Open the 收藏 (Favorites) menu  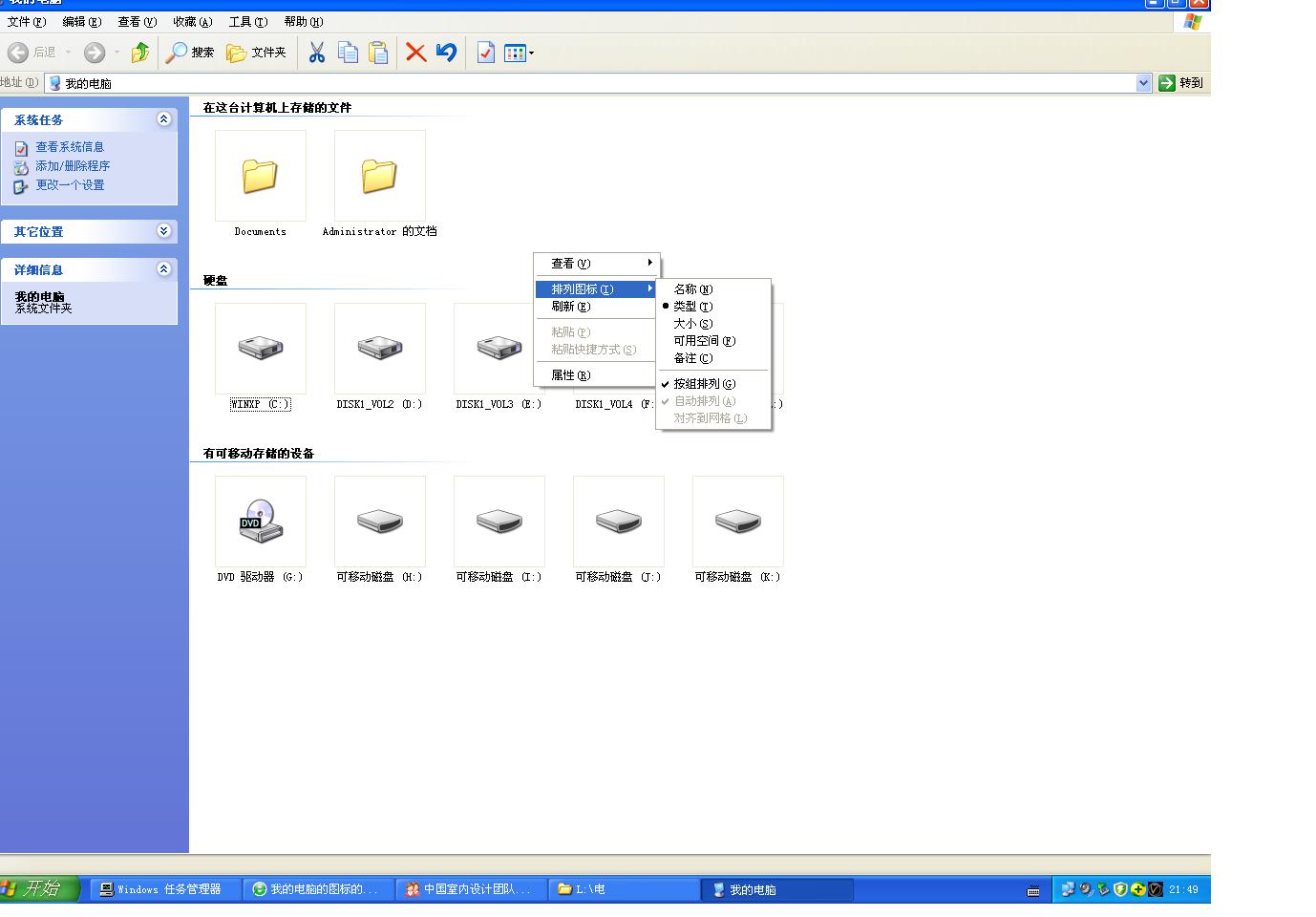193,22
